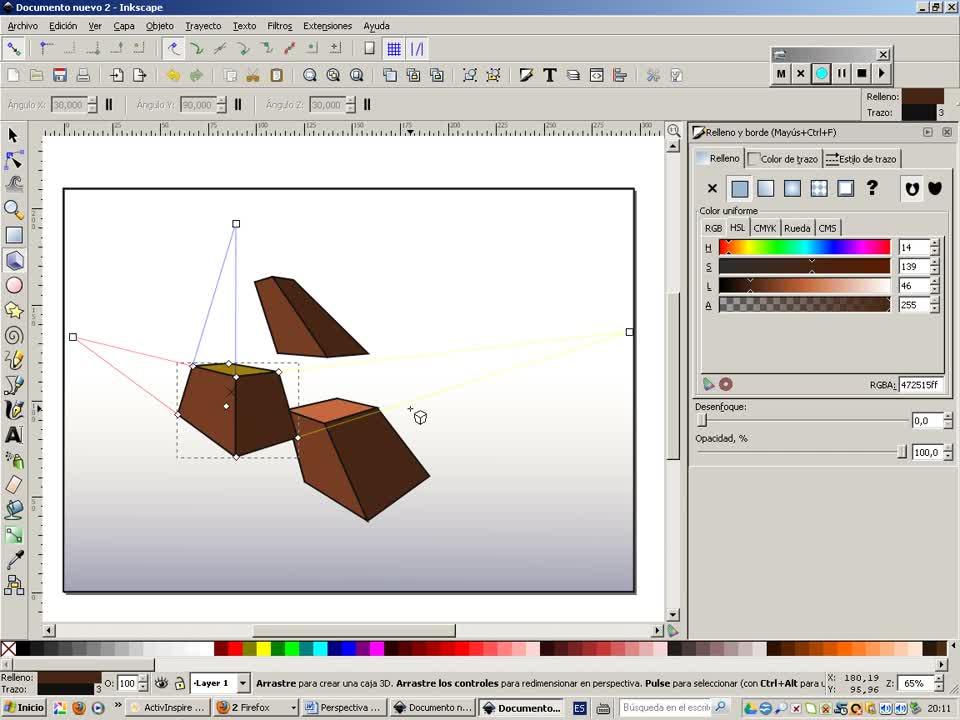Choose the Text tool in toolbox

pos(14,435)
